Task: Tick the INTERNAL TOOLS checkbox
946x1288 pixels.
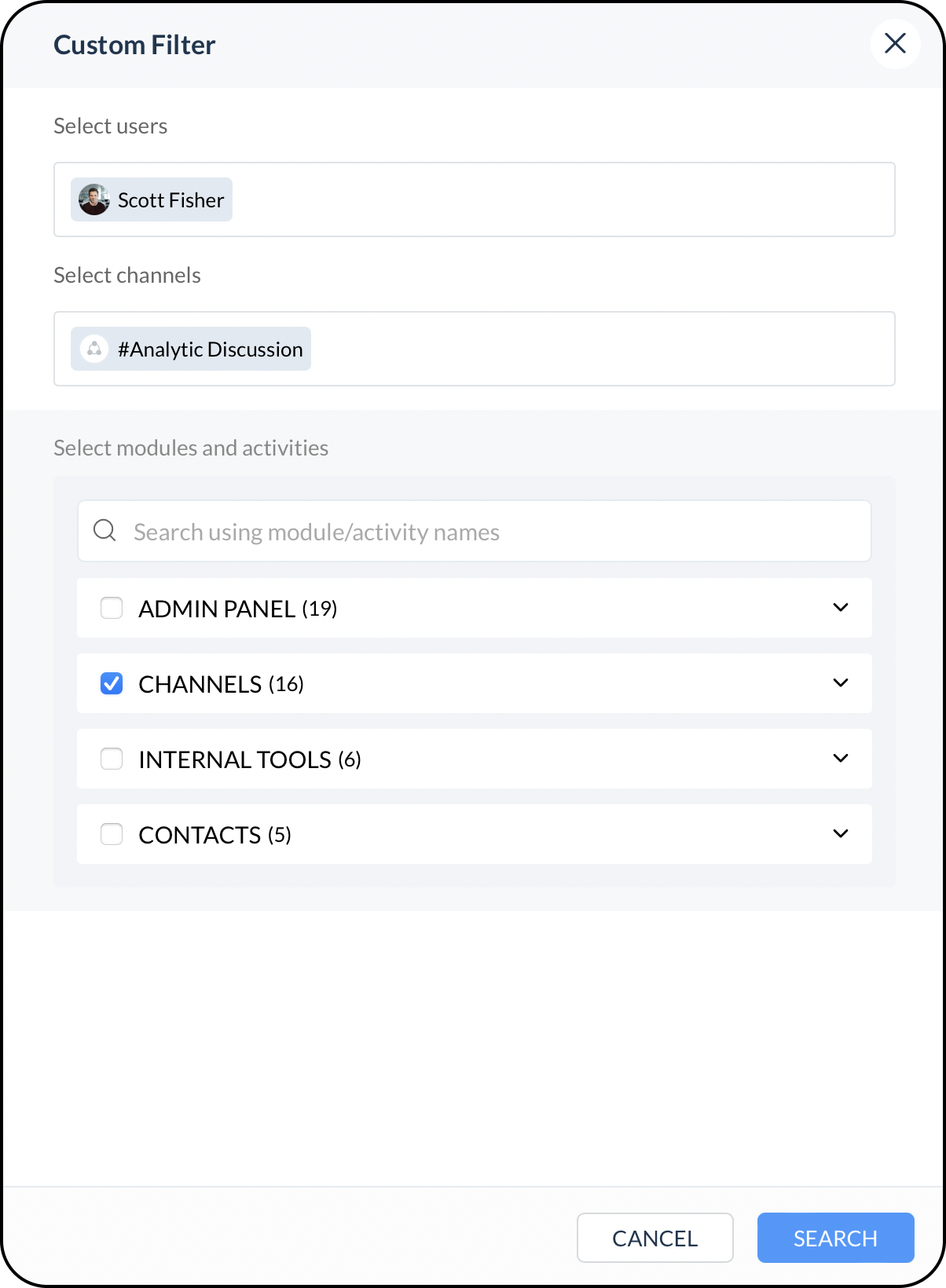Action: pos(112,759)
